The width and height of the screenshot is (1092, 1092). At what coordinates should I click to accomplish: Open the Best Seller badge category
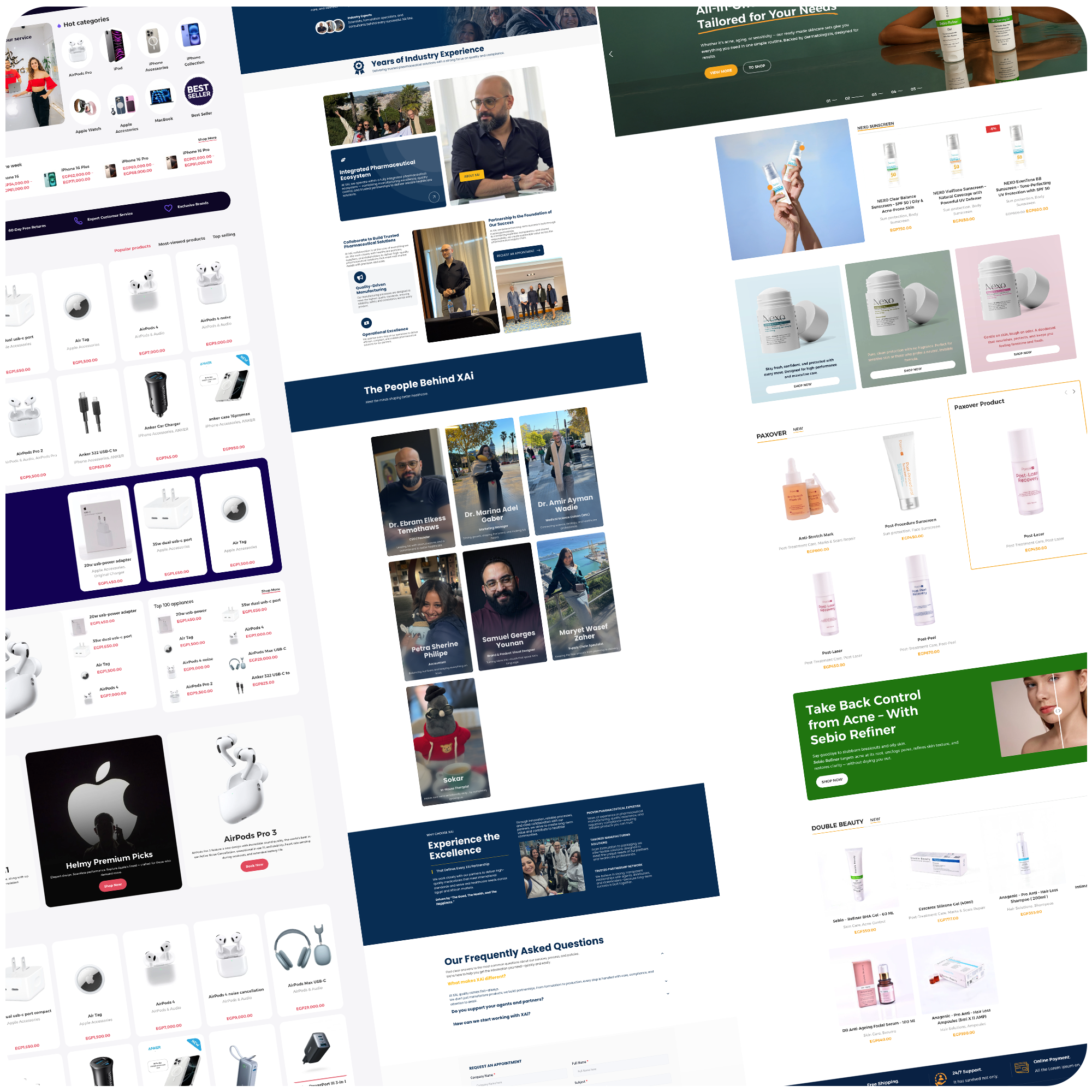point(198,91)
